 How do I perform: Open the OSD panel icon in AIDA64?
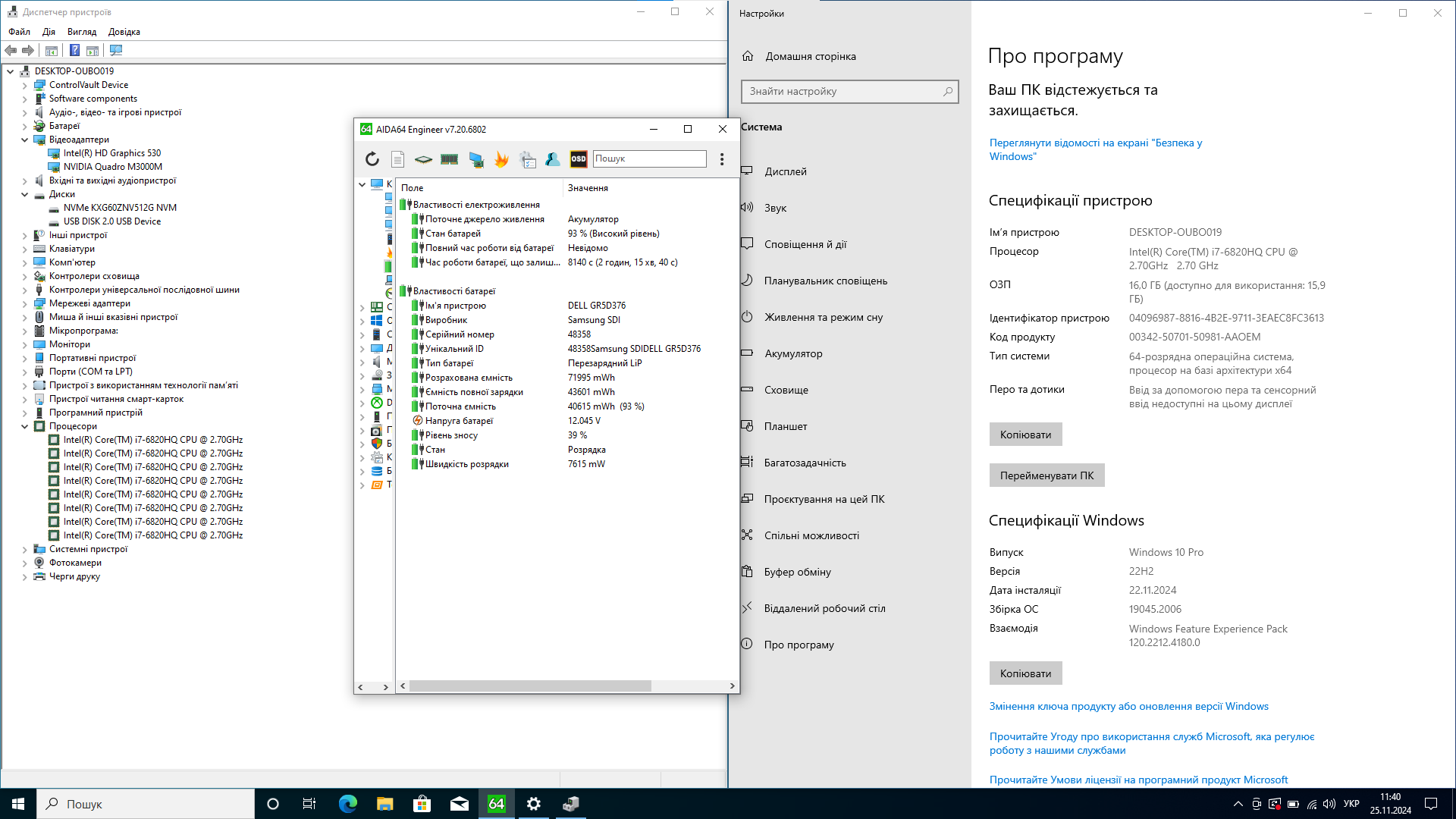[x=579, y=158]
